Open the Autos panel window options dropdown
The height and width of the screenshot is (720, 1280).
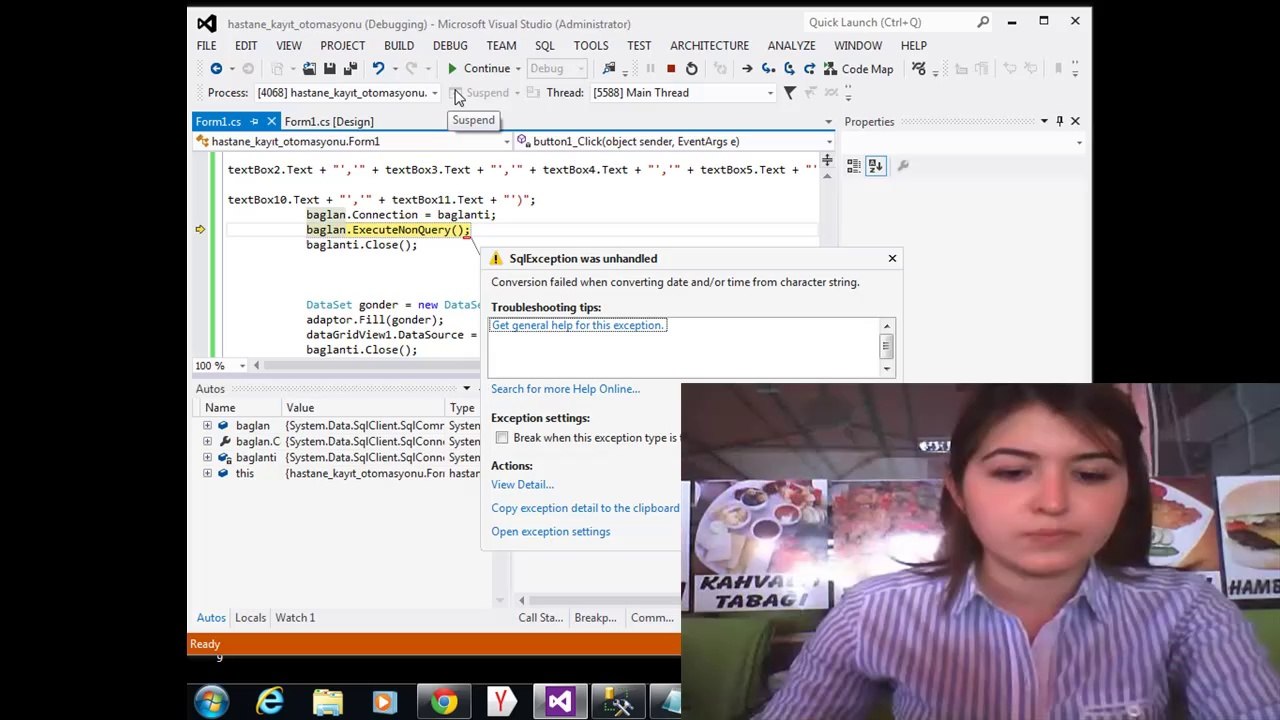(x=466, y=389)
